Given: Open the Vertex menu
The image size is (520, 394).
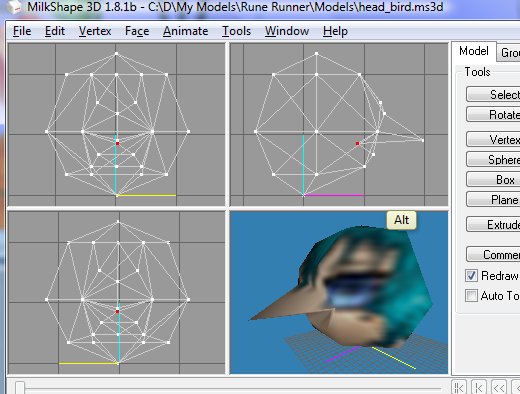Looking at the screenshot, I should click(x=95, y=31).
